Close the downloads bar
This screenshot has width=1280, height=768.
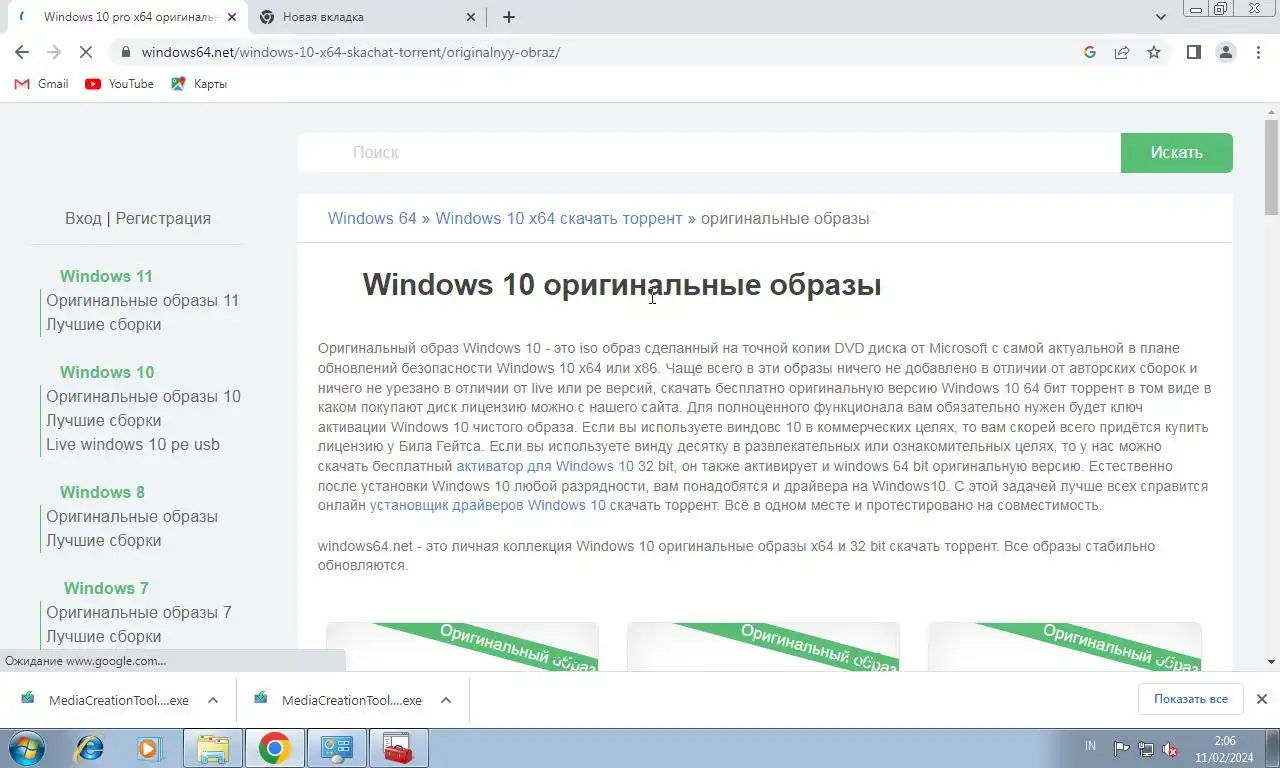pos(1262,699)
